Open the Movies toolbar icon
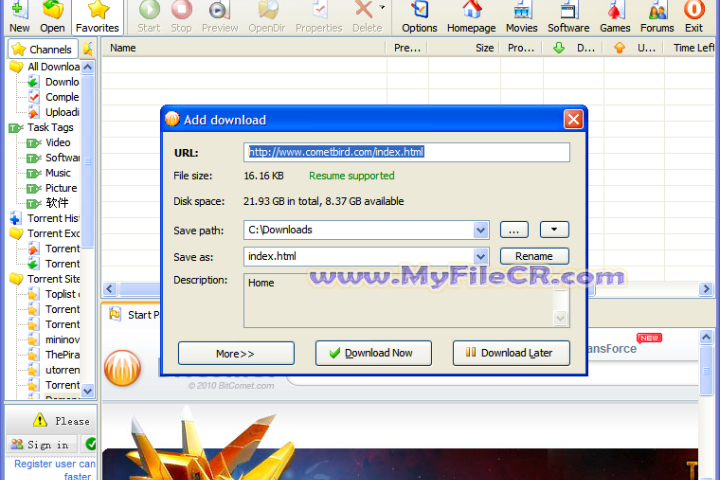 522,17
